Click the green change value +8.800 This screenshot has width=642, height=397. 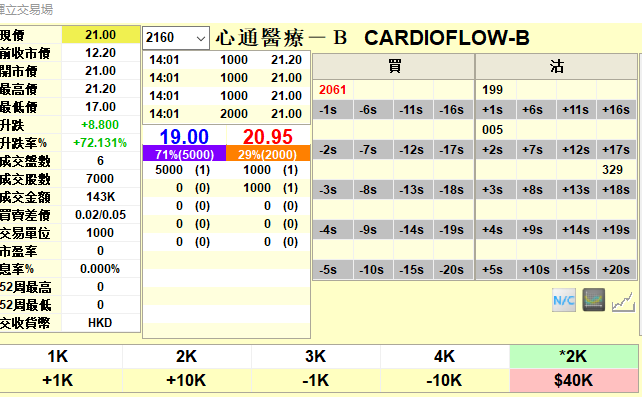pos(100,125)
